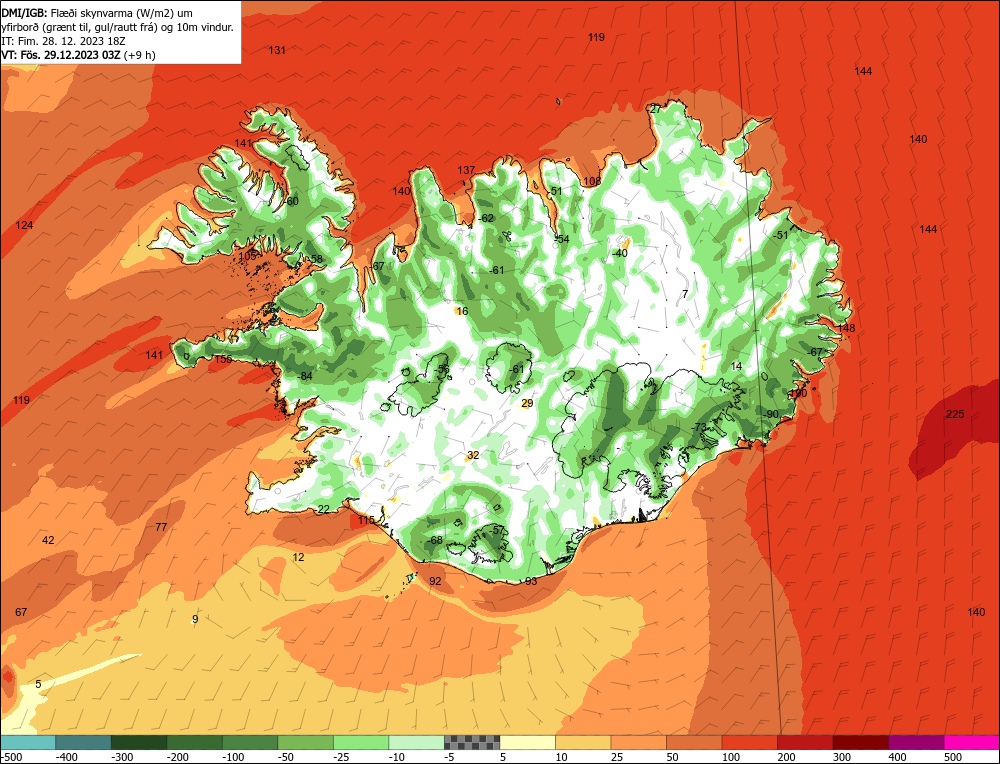Click the map value 14
The height and width of the screenshot is (764, 1000).
pyautogui.click(x=736, y=366)
